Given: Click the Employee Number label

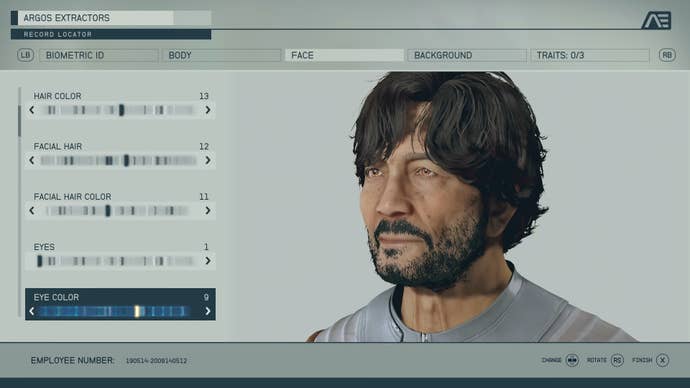Looking at the screenshot, I should click(x=73, y=360).
